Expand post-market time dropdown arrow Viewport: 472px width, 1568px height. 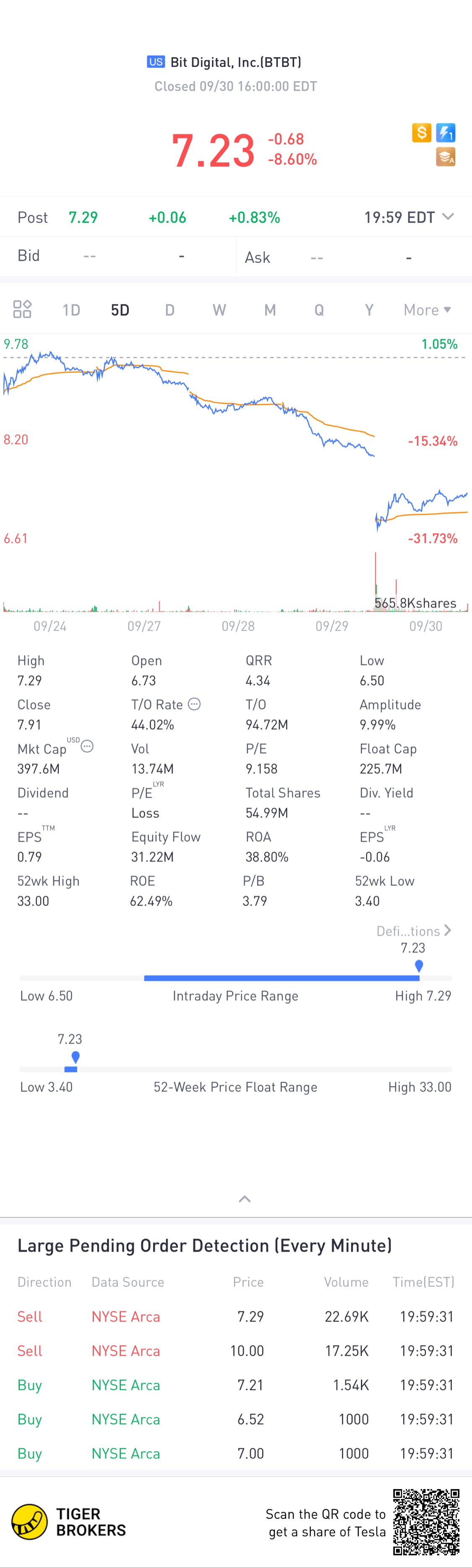448,217
